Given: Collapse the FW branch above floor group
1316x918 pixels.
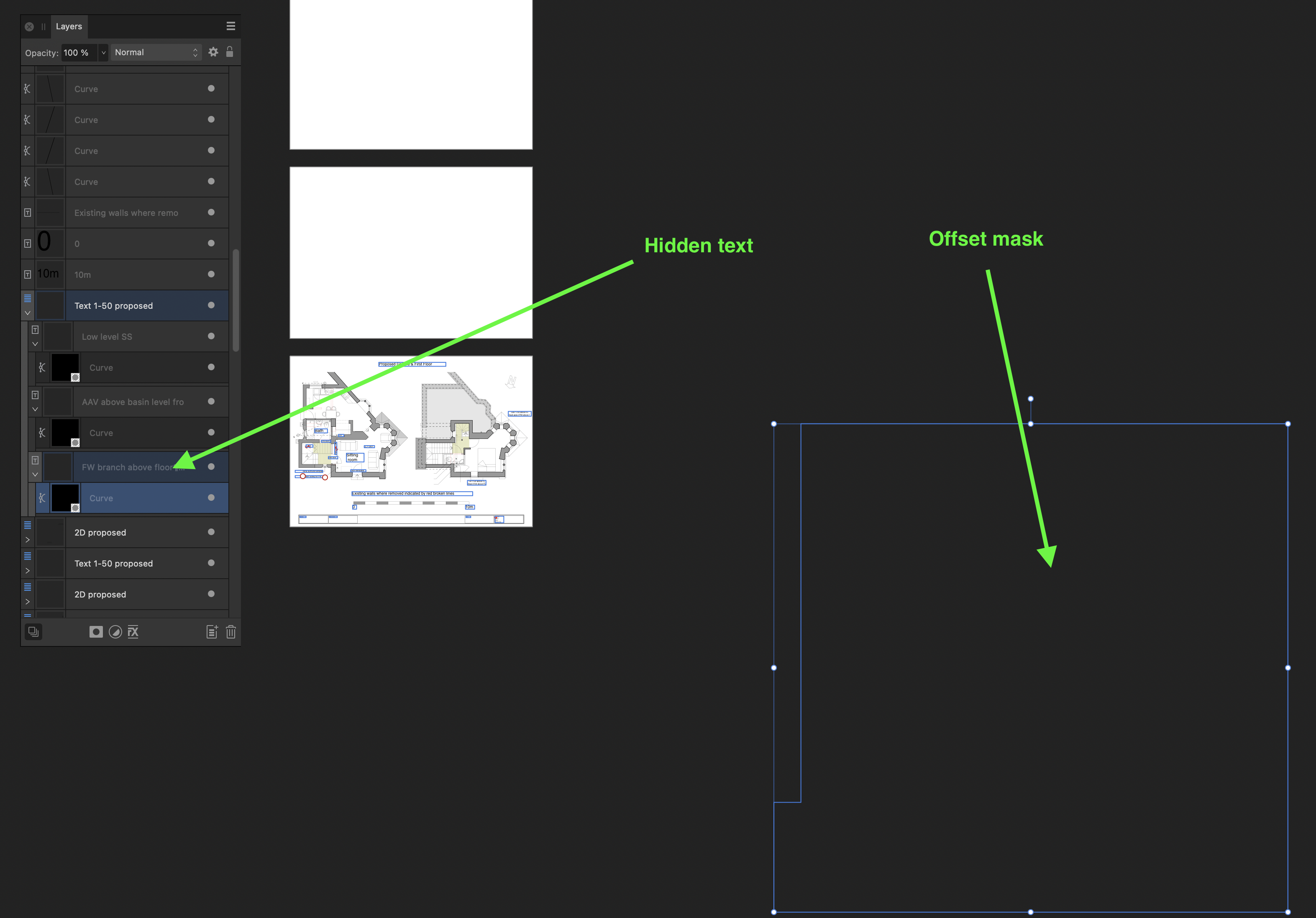Looking at the screenshot, I should click(35, 475).
